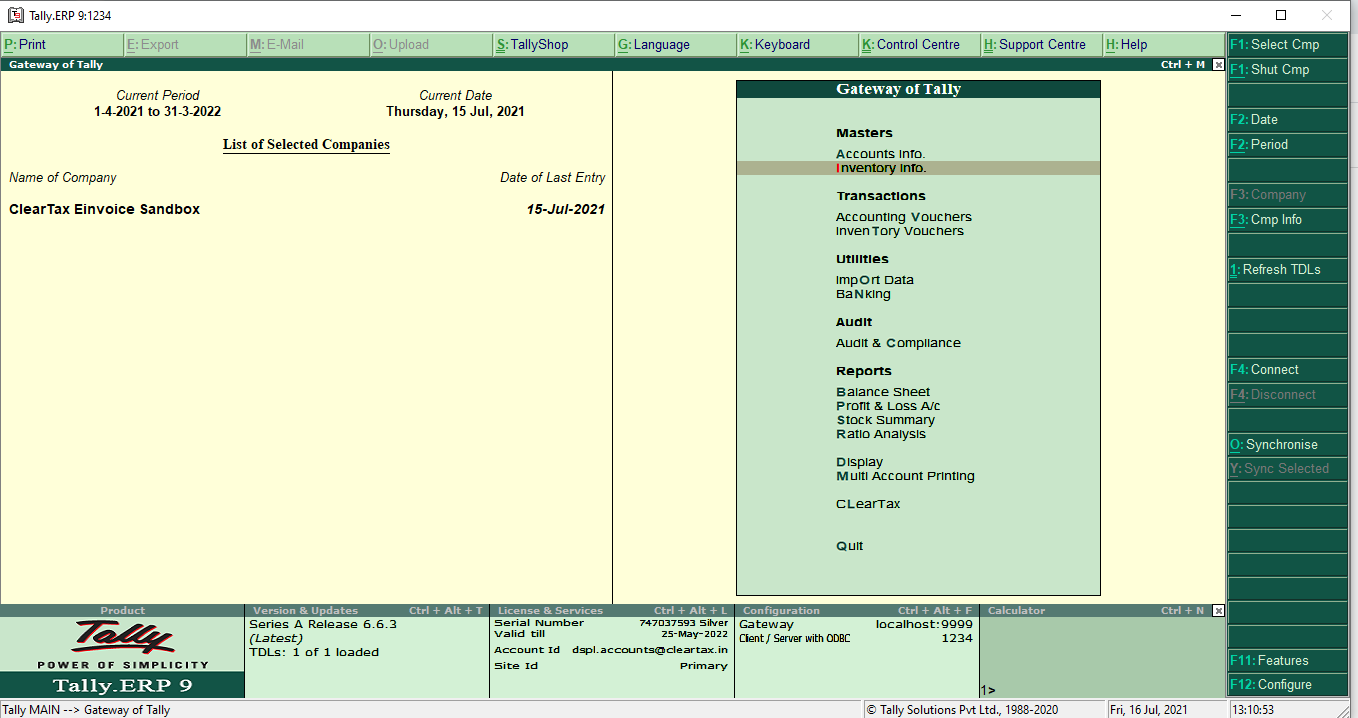Open F12 Configure

coord(1272,684)
